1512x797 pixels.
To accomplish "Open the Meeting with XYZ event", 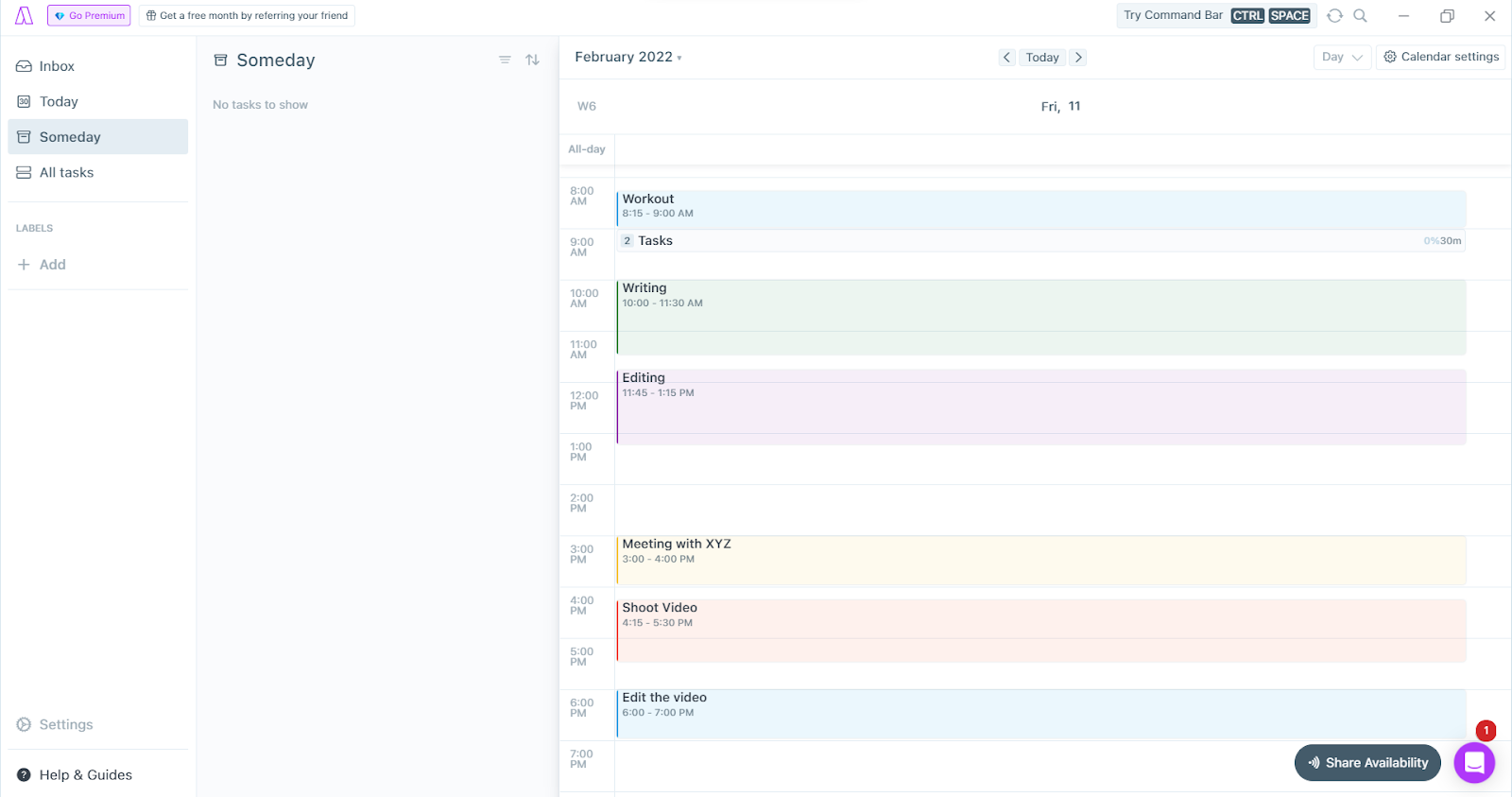I will pos(1040,561).
